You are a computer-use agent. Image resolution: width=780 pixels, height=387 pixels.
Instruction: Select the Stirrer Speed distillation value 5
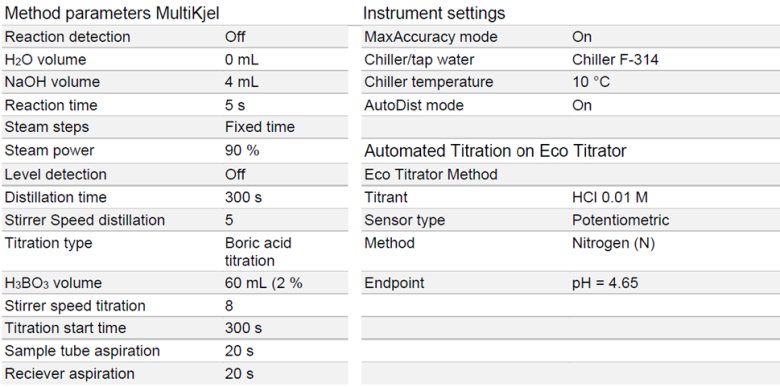pyautogui.click(x=229, y=220)
